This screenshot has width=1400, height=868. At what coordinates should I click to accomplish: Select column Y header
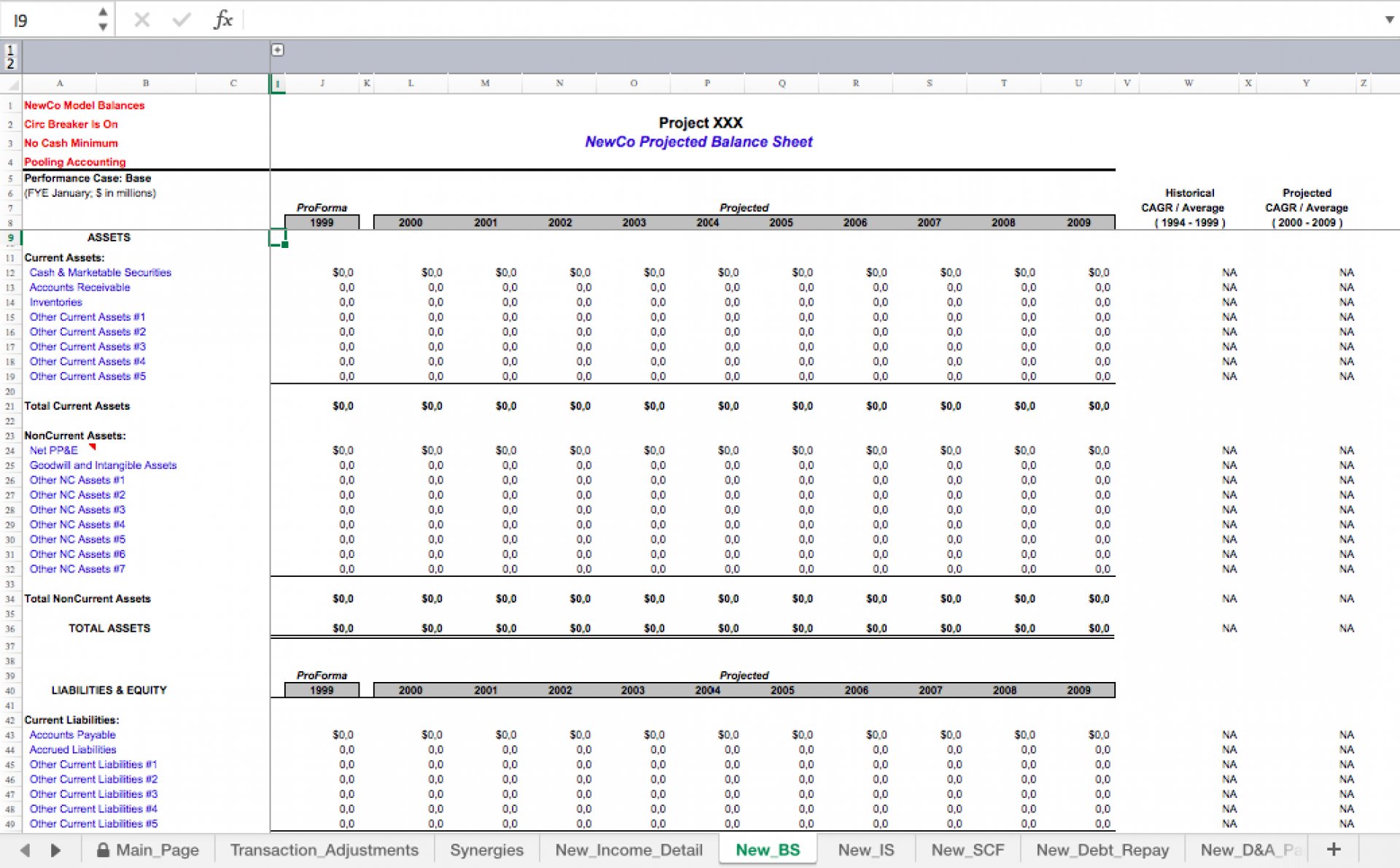click(1306, 83)
